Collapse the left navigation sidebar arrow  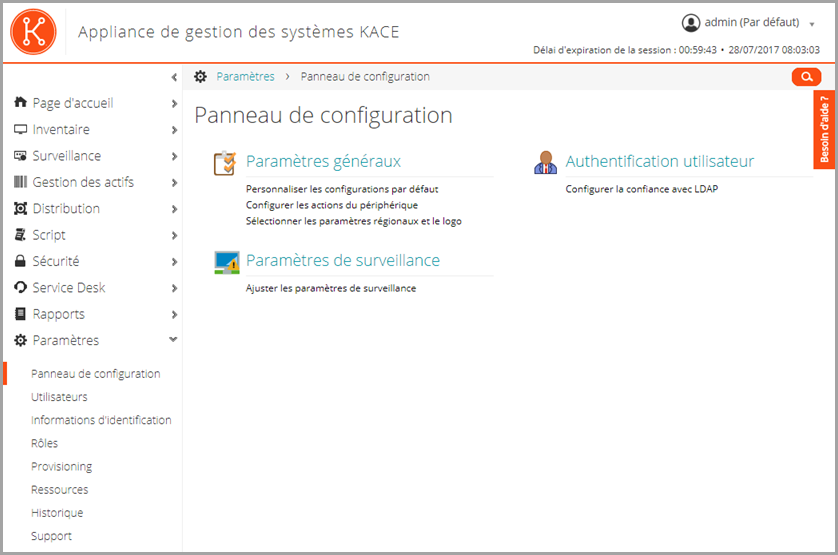click(x=174, y=78)
